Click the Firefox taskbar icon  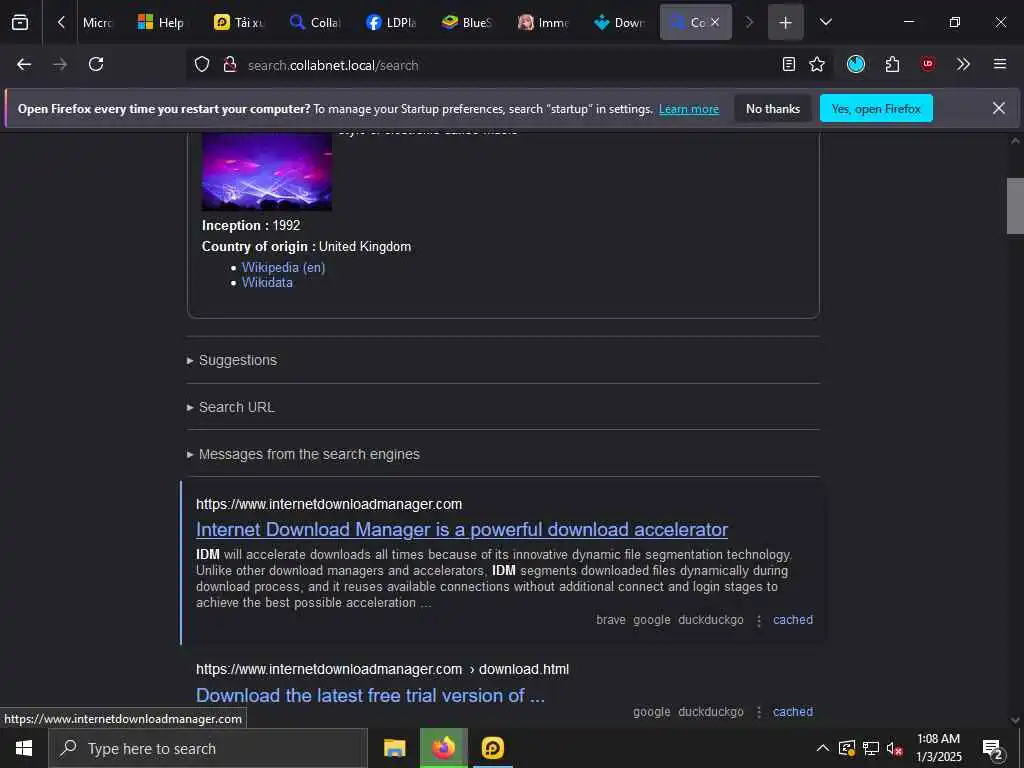(x=443, y=748)
